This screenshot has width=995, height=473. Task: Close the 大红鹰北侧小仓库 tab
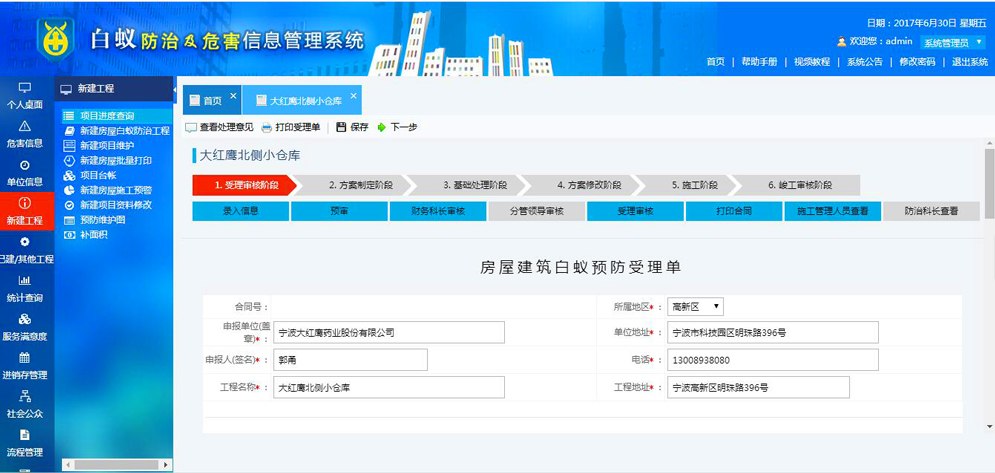click(x=353, y=96)
